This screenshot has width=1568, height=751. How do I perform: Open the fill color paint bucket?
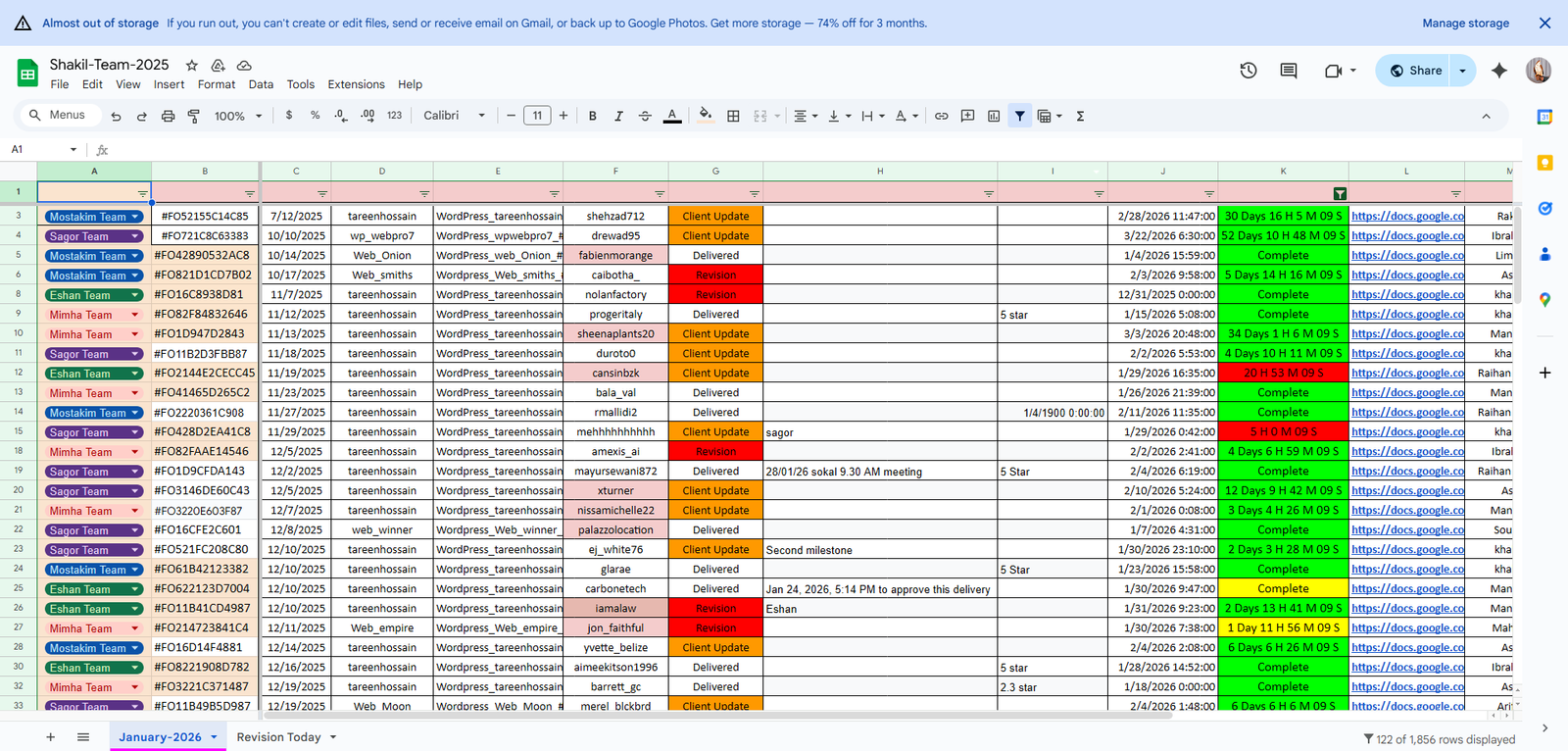coord(705,116)
